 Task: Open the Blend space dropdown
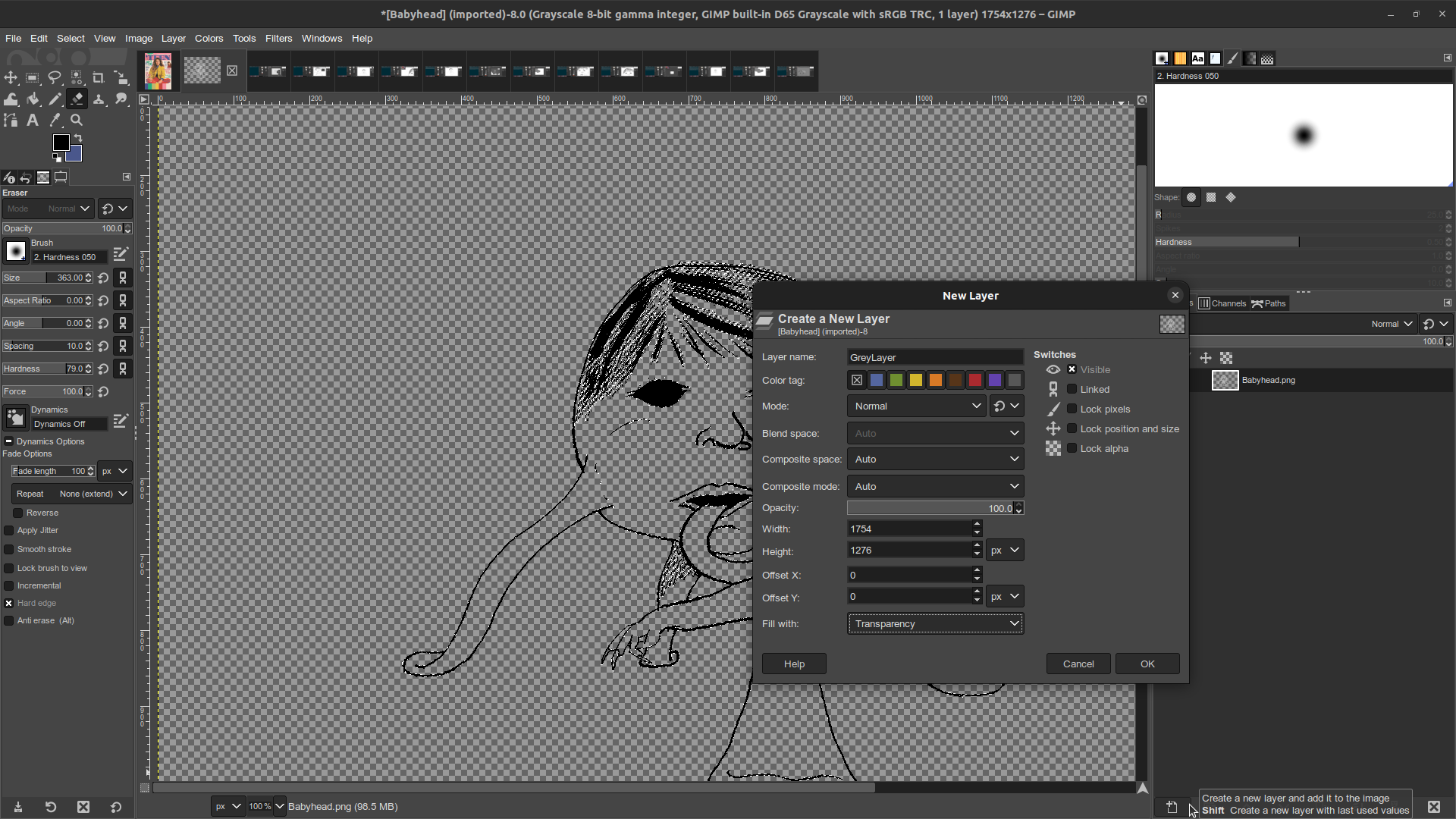pos(935,433)
